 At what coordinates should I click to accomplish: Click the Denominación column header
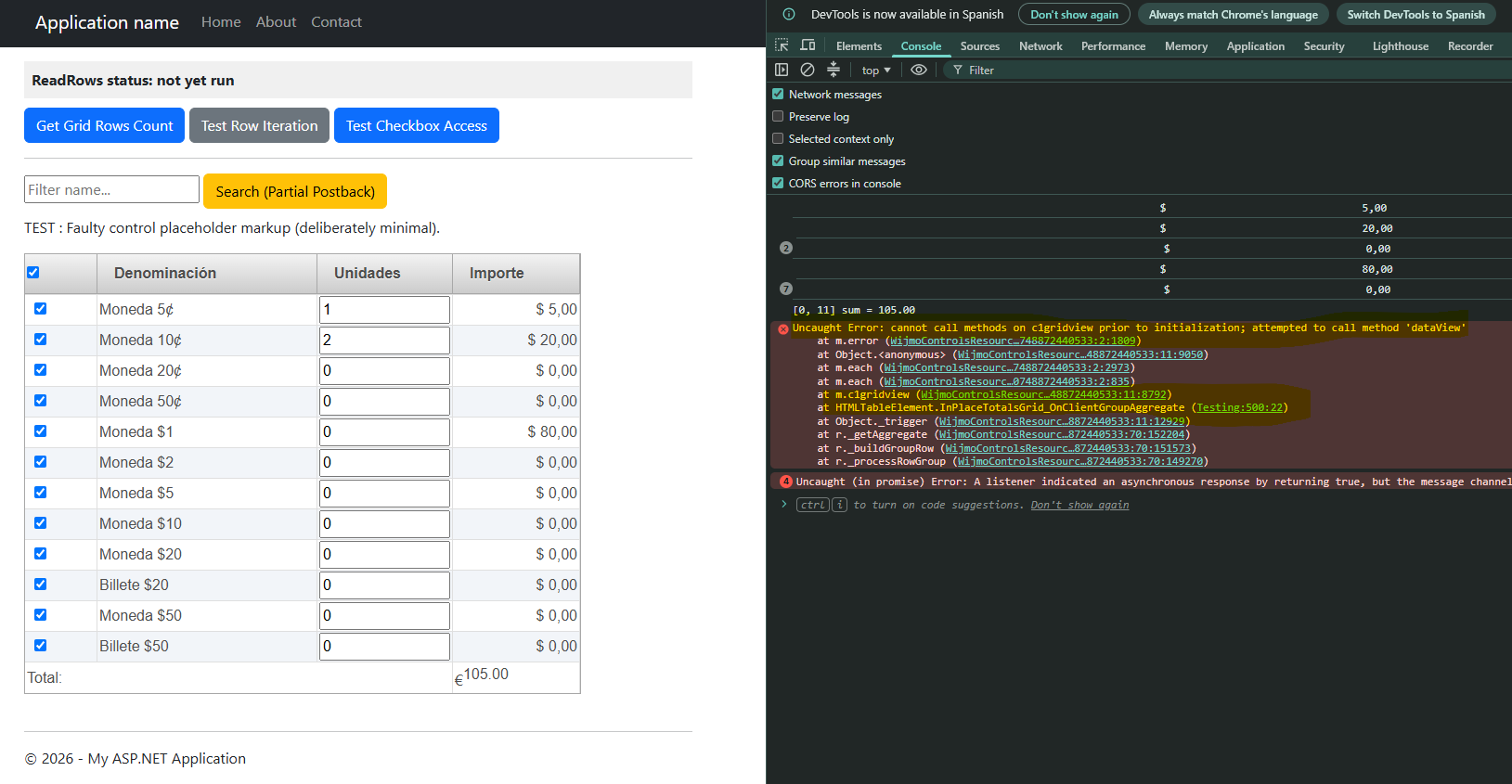[x=207, y=273]
